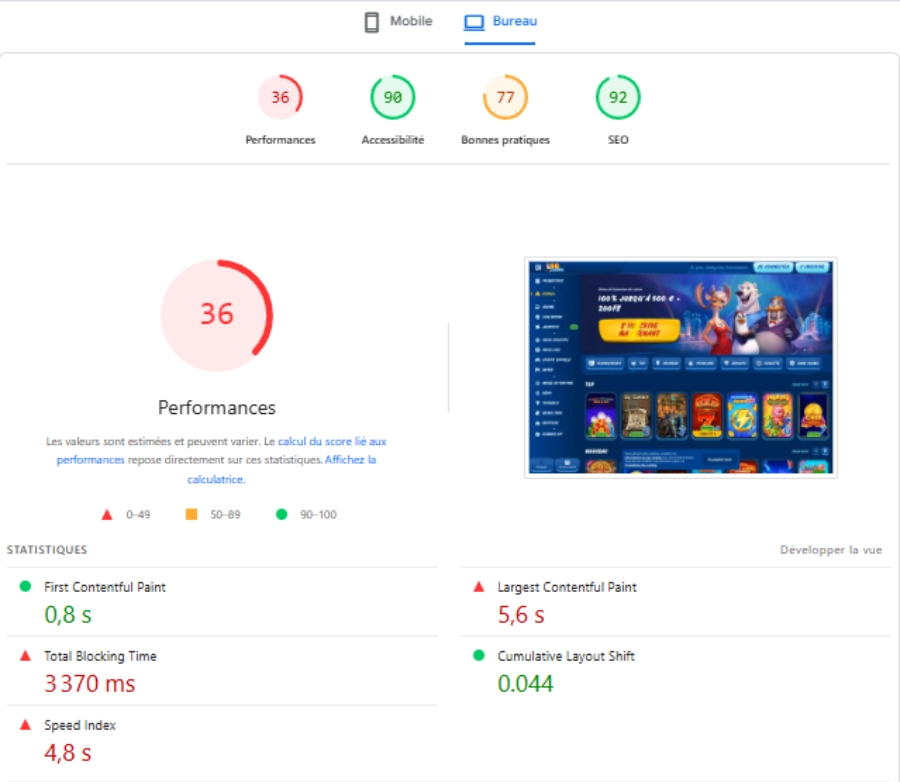Expand the Total Blocking Time metric
The image size is (900, 782).
point(100,657)
